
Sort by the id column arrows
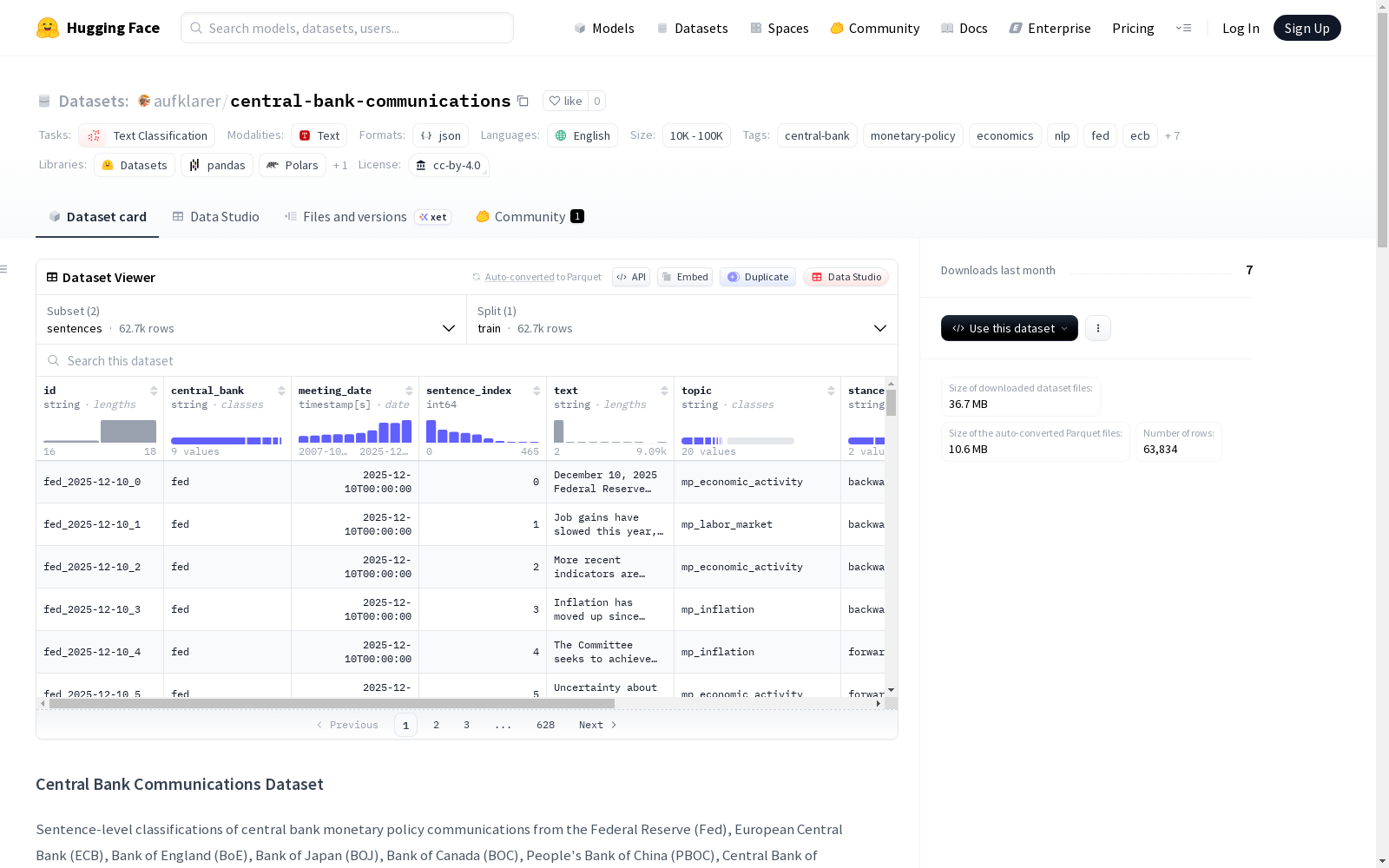click(154, 391)
